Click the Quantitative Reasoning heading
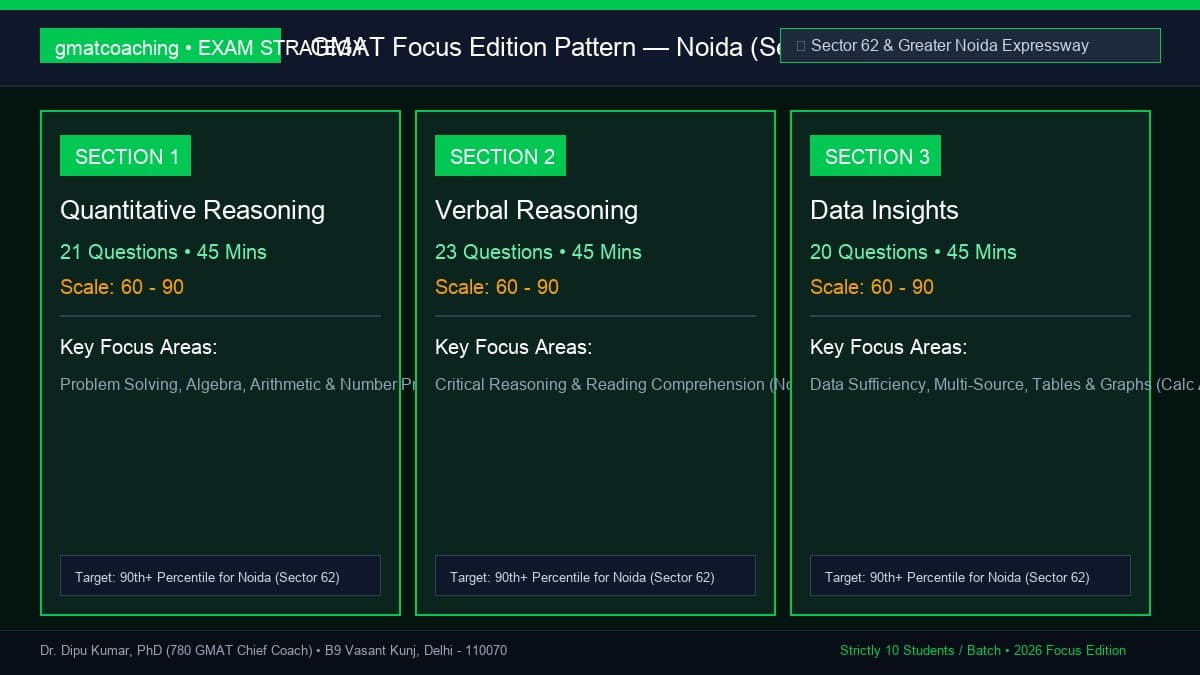Viewport: 1200px width, 675px height. 192,210
